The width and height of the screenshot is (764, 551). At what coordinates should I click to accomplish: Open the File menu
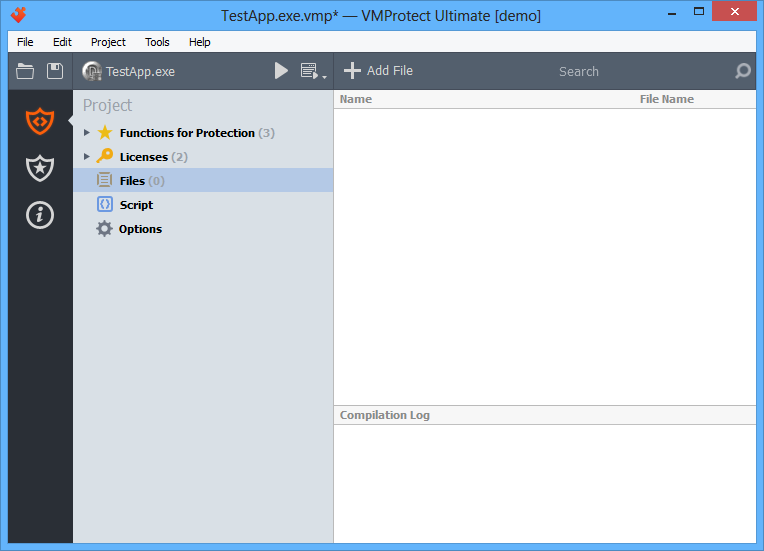tap(25, 42)
